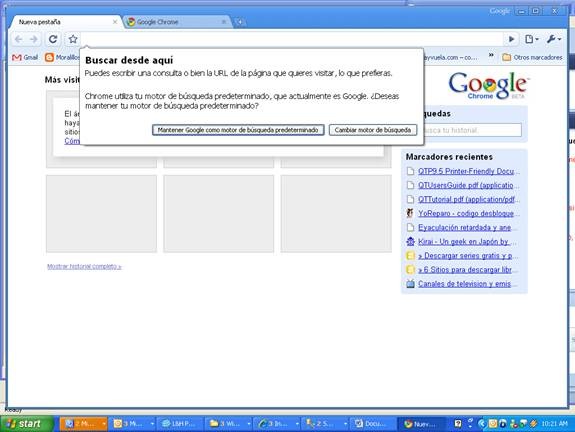Click the help question-mark tray icon

pos(458,424)
